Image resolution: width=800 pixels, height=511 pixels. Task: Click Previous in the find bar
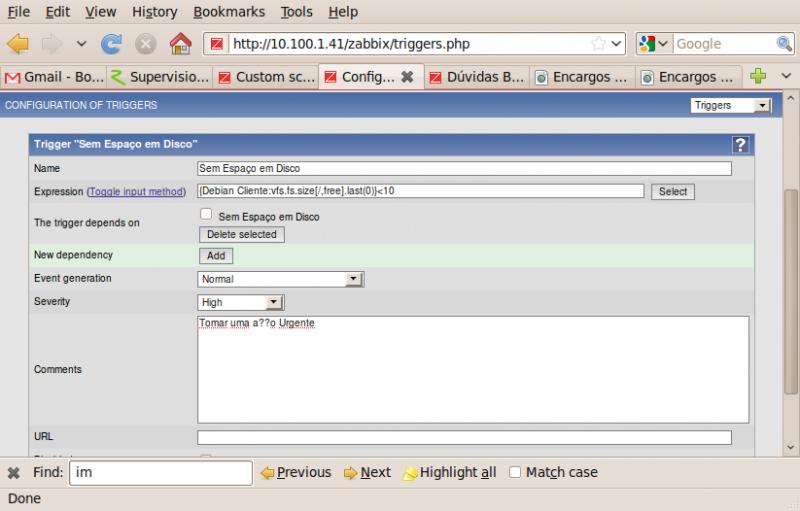296,473
